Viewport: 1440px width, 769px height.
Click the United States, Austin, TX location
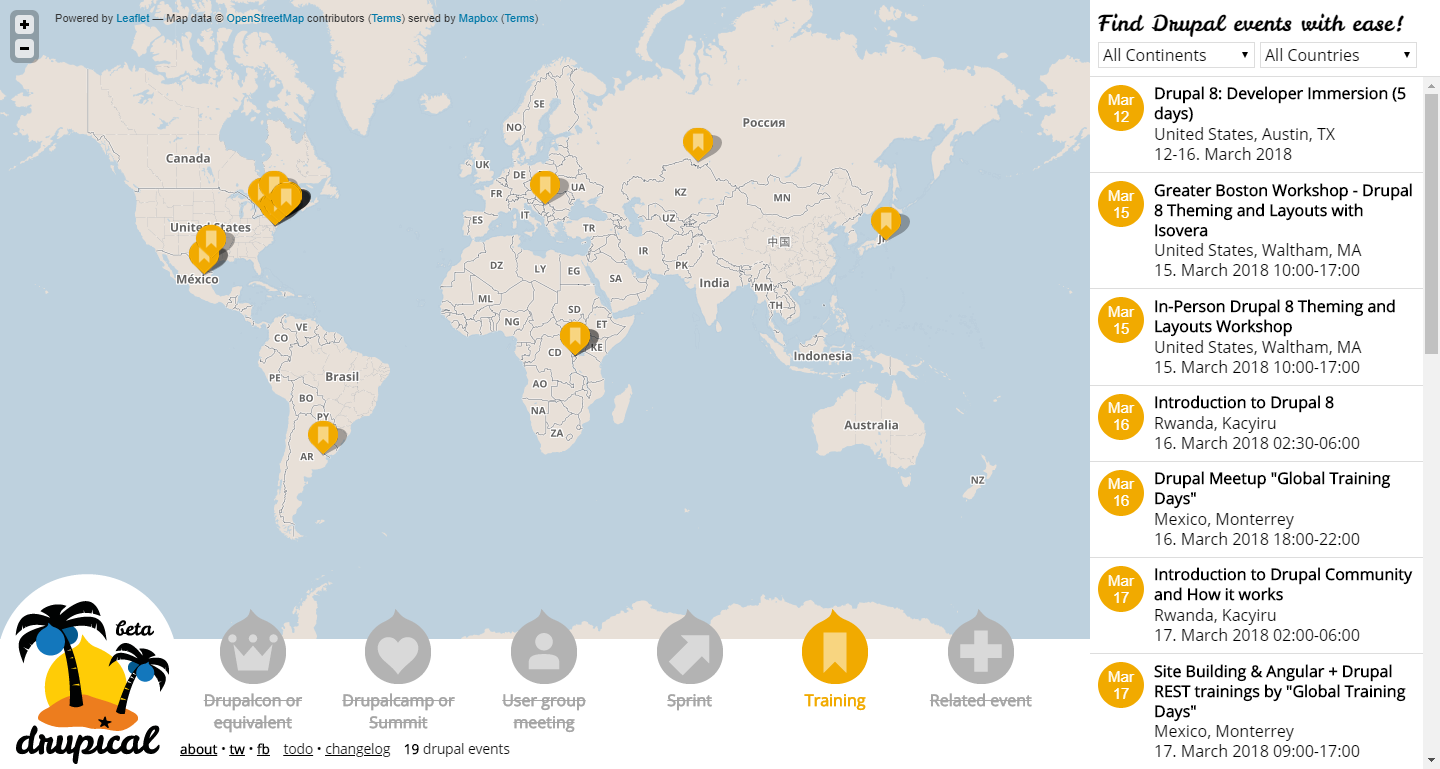[x=1244, y=134]
